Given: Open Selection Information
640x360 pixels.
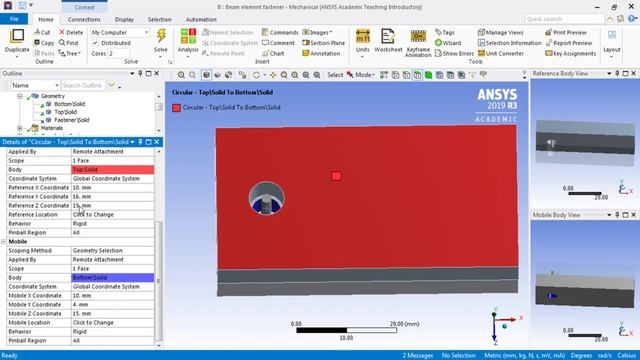Looking at the screenshot, I should point(509,43).
